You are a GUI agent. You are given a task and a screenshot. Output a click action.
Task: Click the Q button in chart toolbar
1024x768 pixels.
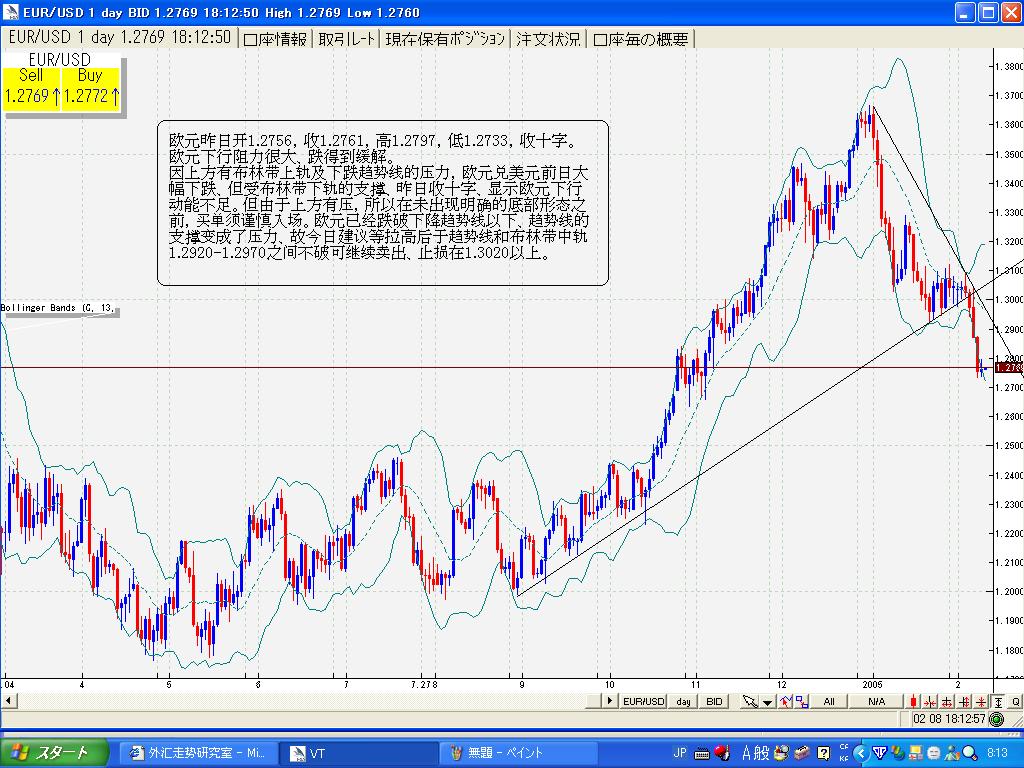1016,701
